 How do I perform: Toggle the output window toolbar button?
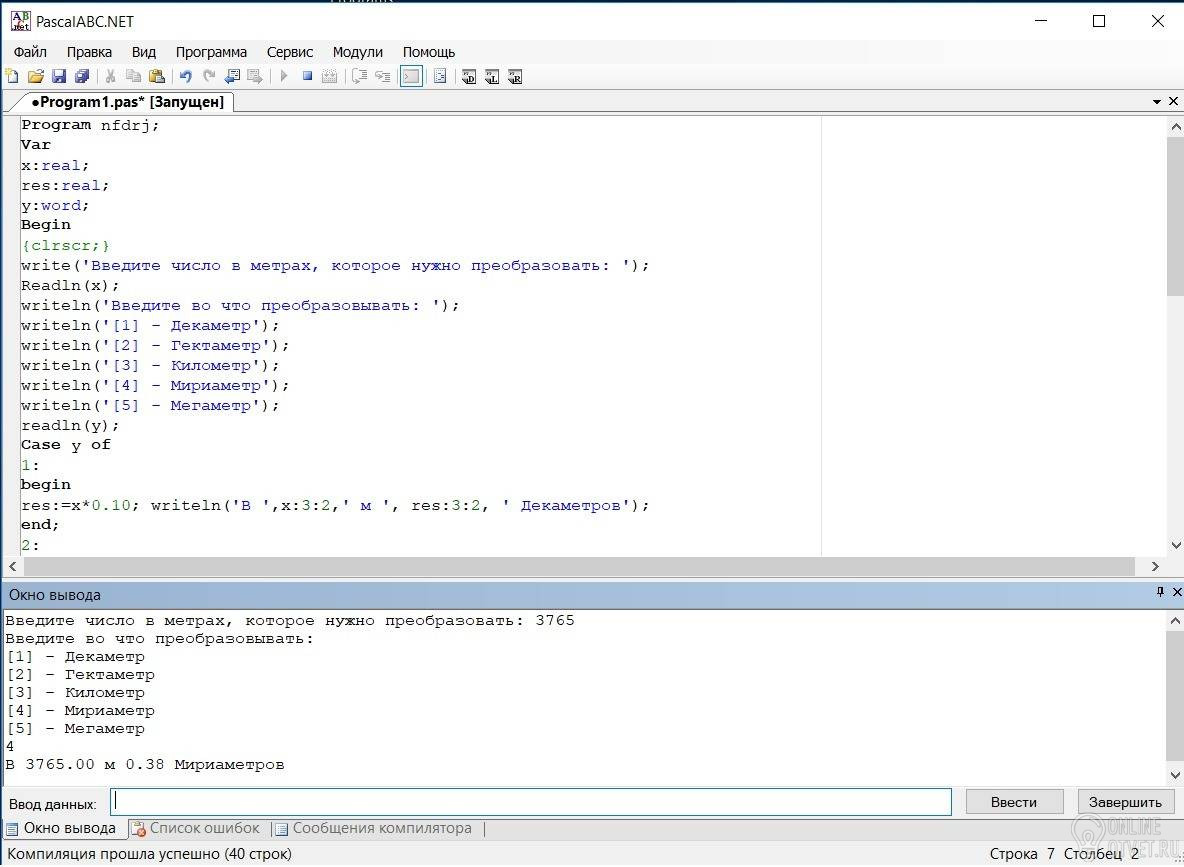pos(411,77)
